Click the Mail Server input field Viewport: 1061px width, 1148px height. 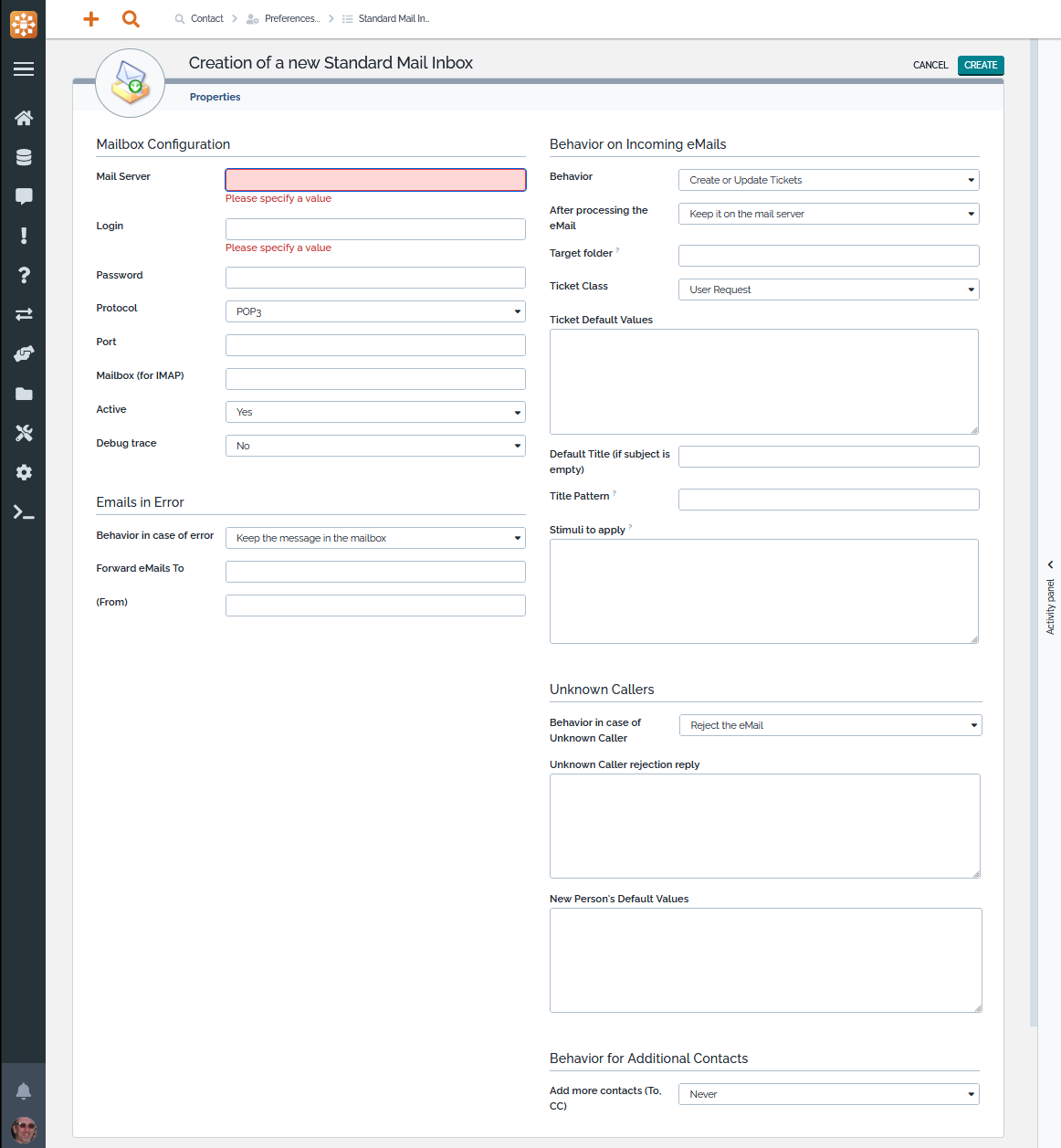pos(375,180)
